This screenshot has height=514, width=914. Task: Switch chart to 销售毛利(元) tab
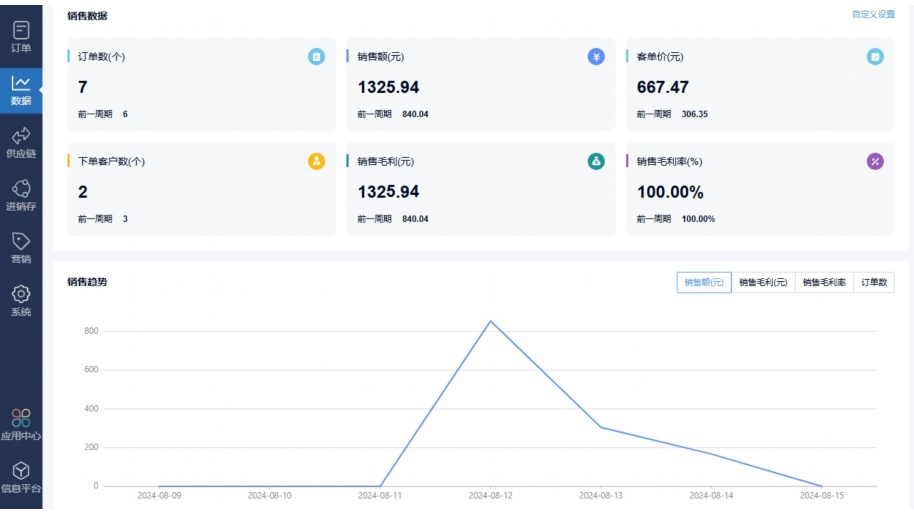(763, 283)
